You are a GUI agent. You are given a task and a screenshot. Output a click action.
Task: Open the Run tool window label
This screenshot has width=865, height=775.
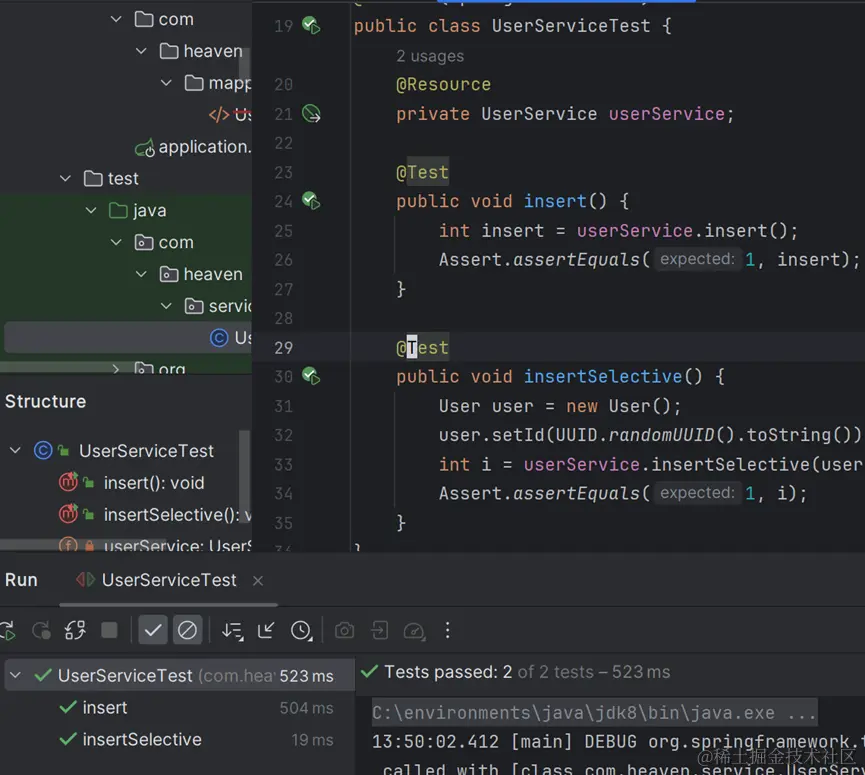click(x=21, y=580)
